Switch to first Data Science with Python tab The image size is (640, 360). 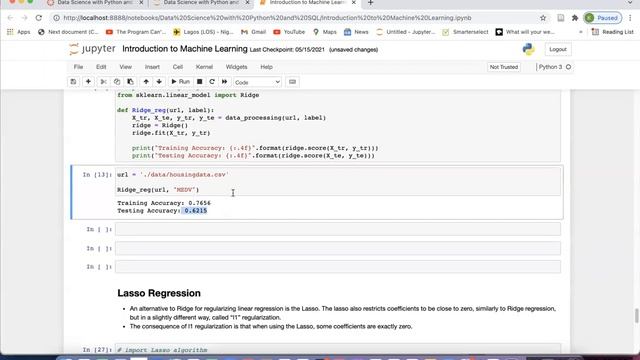point(96,3)
